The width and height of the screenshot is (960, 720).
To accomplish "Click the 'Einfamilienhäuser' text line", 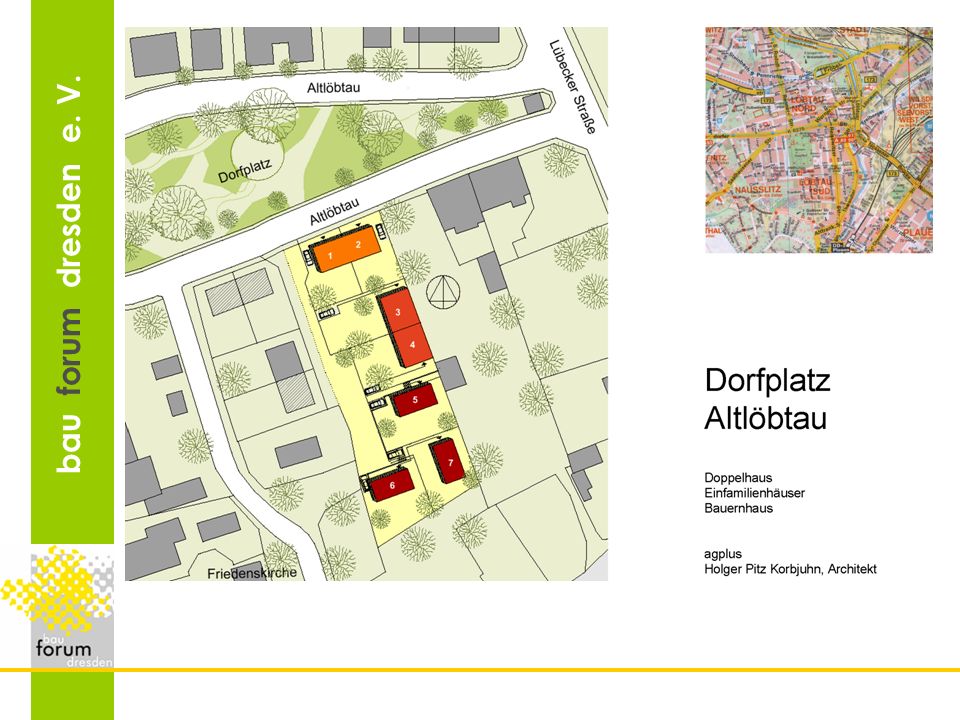I will pyautogui.click(x=754, y=493).
